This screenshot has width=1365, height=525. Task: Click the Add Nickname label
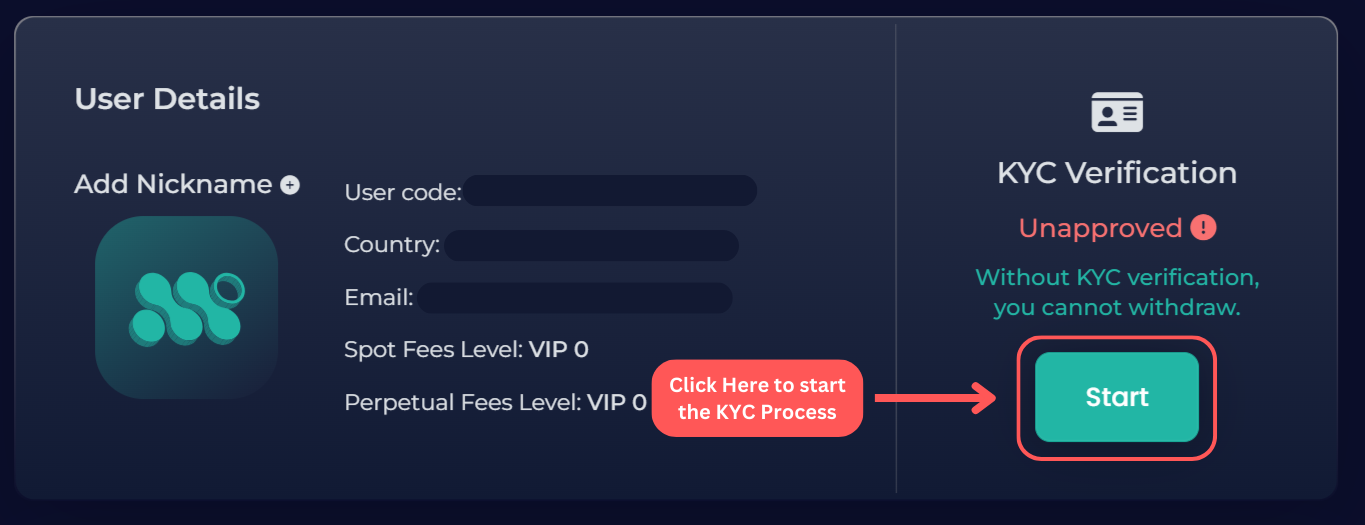[x=173, y=185]
